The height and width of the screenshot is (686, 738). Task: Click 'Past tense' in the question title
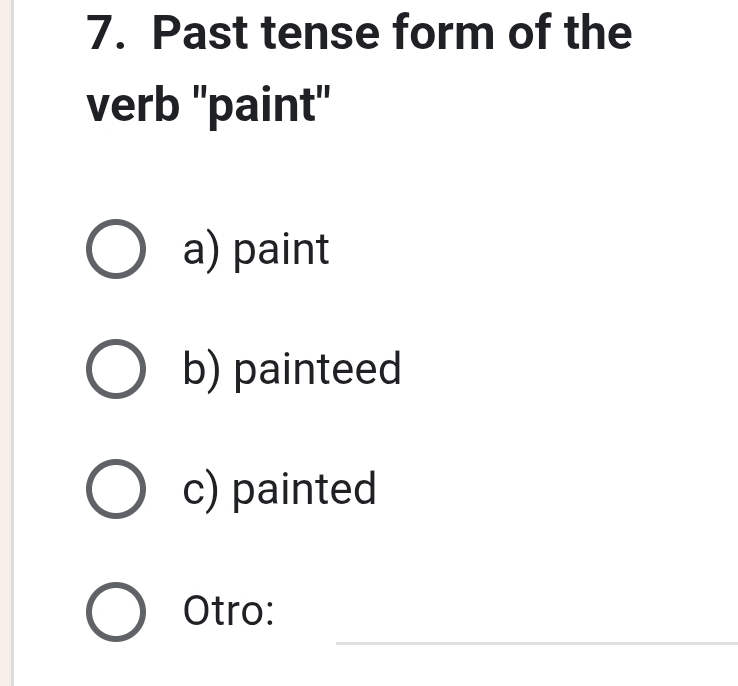point(266,34)
